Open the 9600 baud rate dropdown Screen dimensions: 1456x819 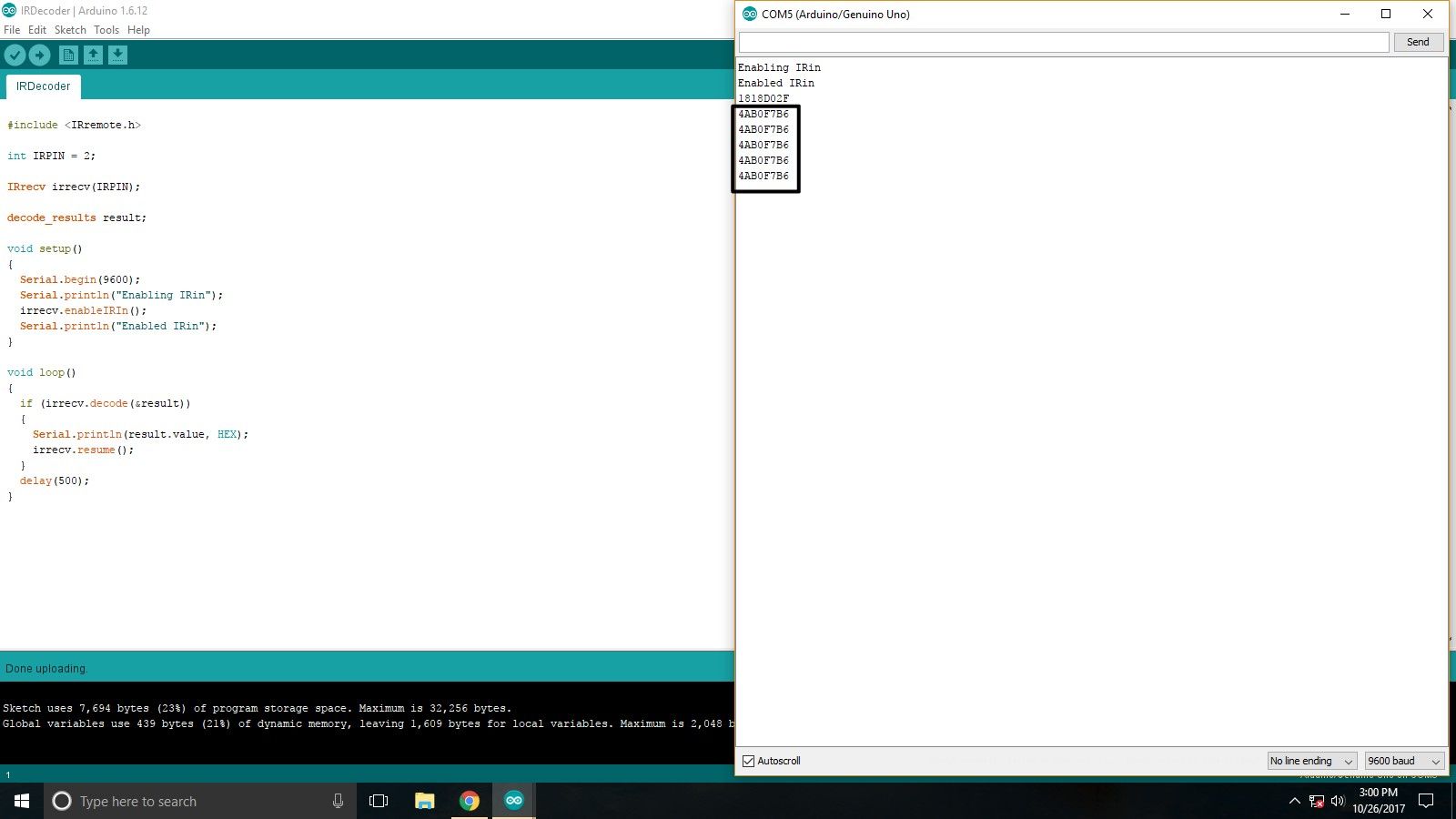[1404, 761]
